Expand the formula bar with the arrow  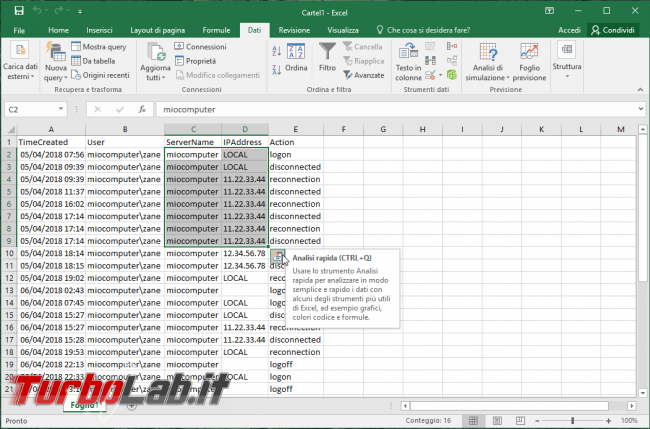pyautogui.click(x=641, y=109)
